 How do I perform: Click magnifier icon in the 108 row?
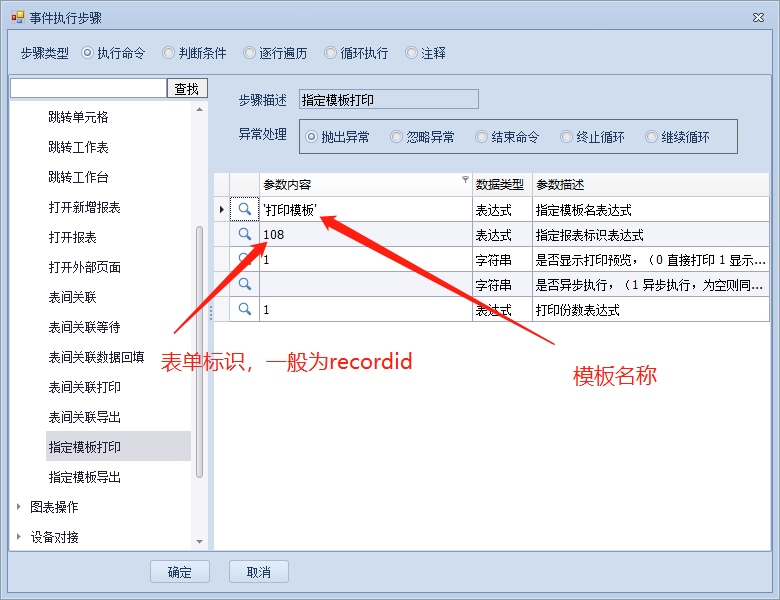click(244, 235)
